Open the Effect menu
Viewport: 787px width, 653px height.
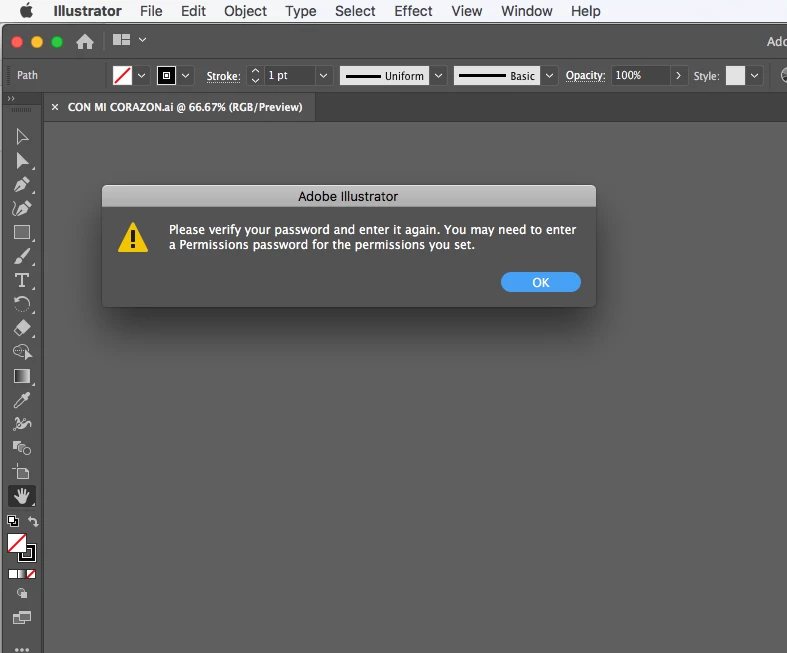[x=413, y=11]
